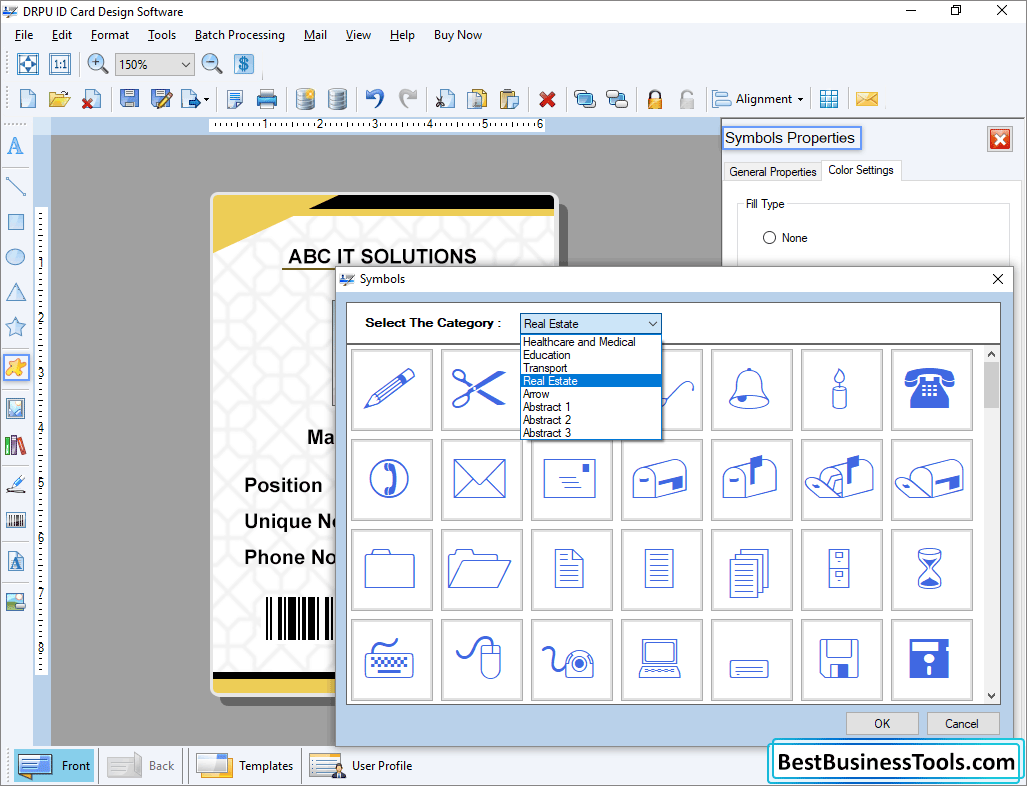The width and height of the screenshot is (1027, 786).
Task: Click the dollar sign toolbar icon
Action: click(x=244, y=64)
